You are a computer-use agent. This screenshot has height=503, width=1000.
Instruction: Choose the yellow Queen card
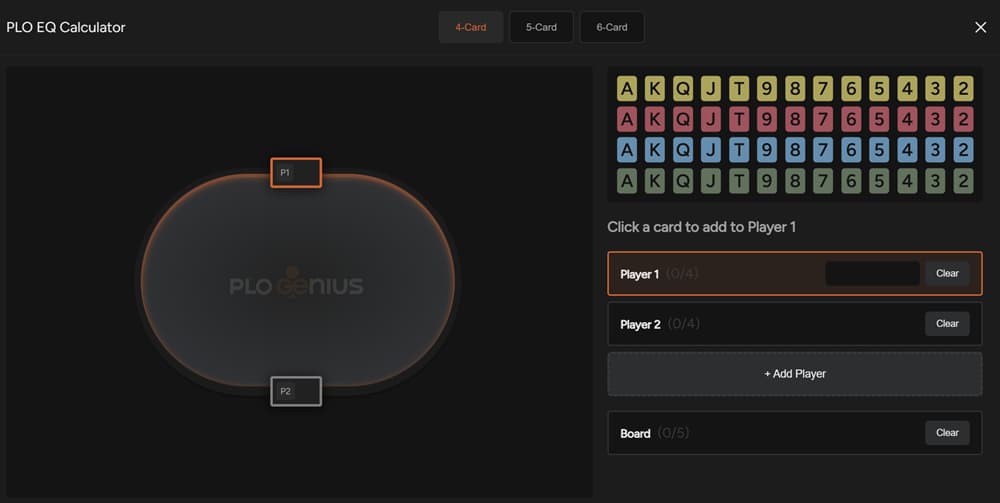[683, 89]
